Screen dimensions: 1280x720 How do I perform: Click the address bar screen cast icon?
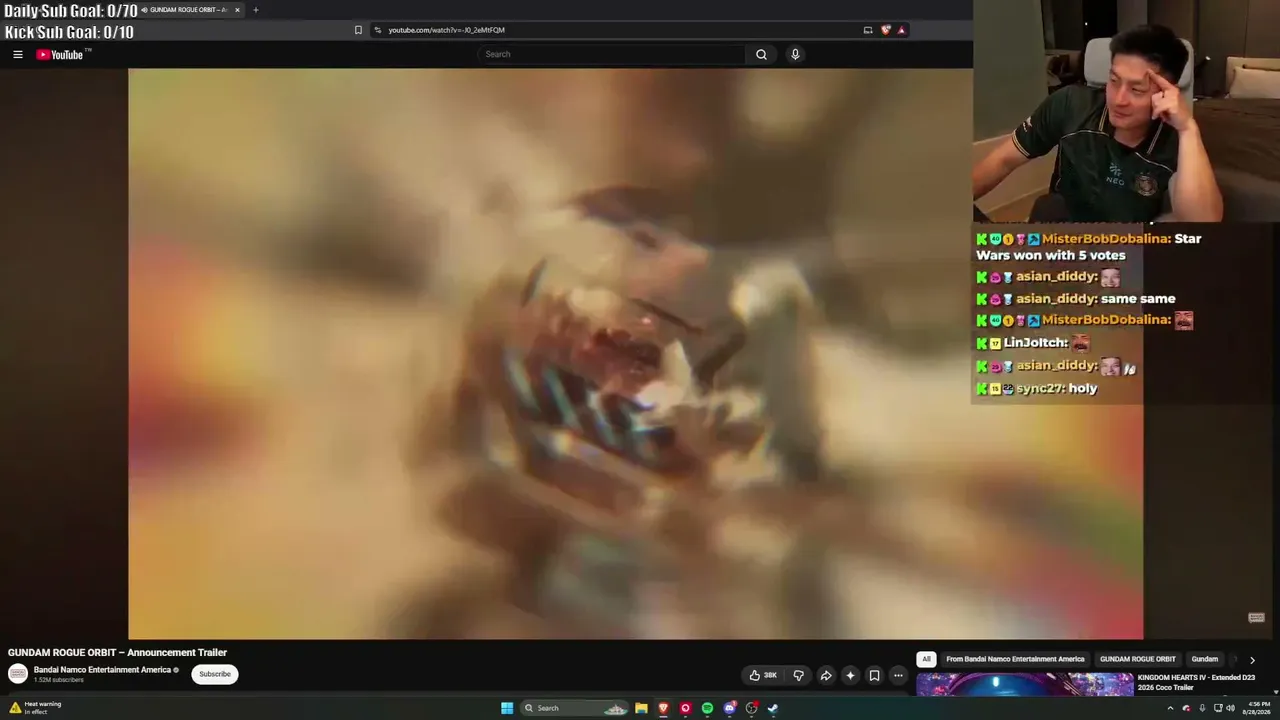(868, 30)
